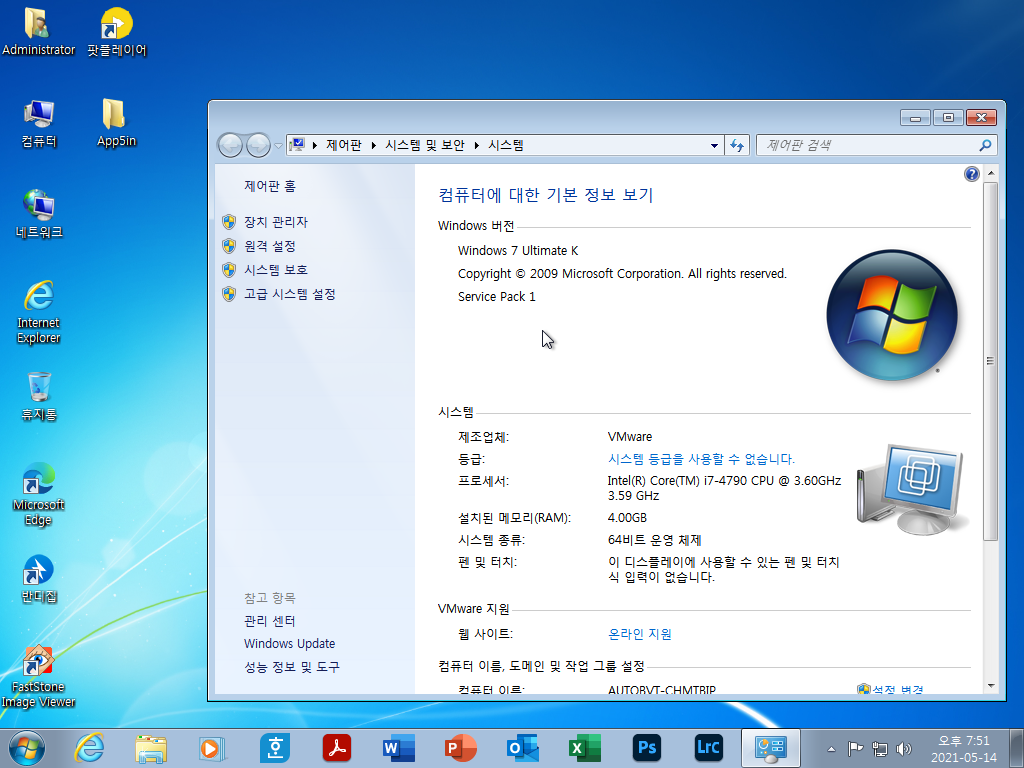
Task: Click the Intel(R) Core(TM) i7-4790 processor text
Action: (x=724, y=488)
